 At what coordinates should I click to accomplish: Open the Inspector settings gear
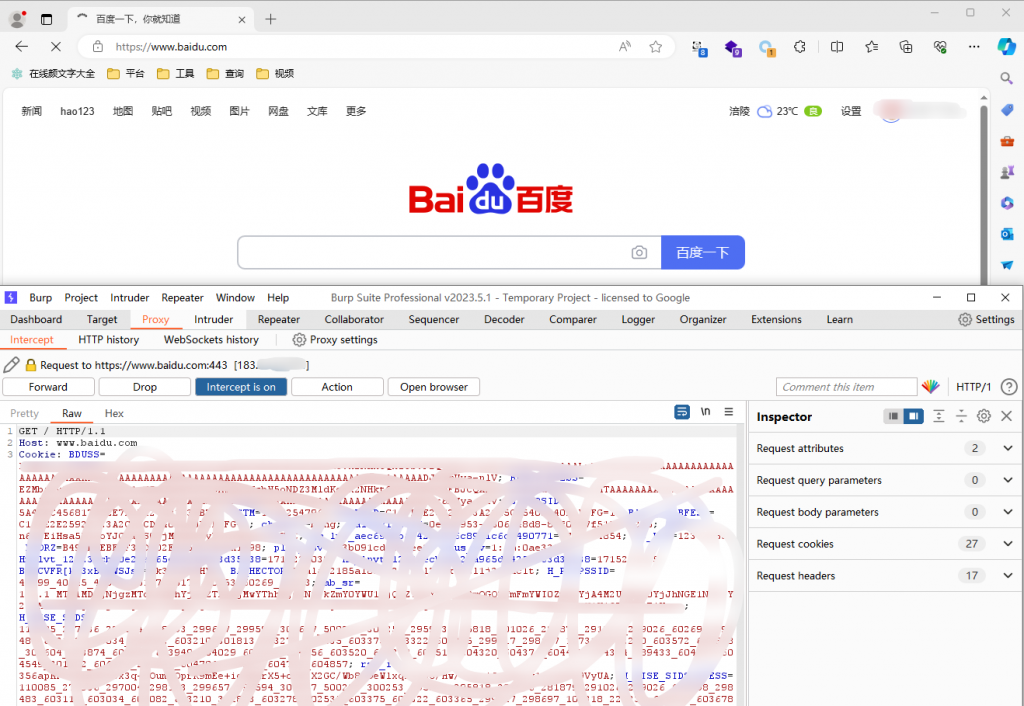(x=984, y=416)
